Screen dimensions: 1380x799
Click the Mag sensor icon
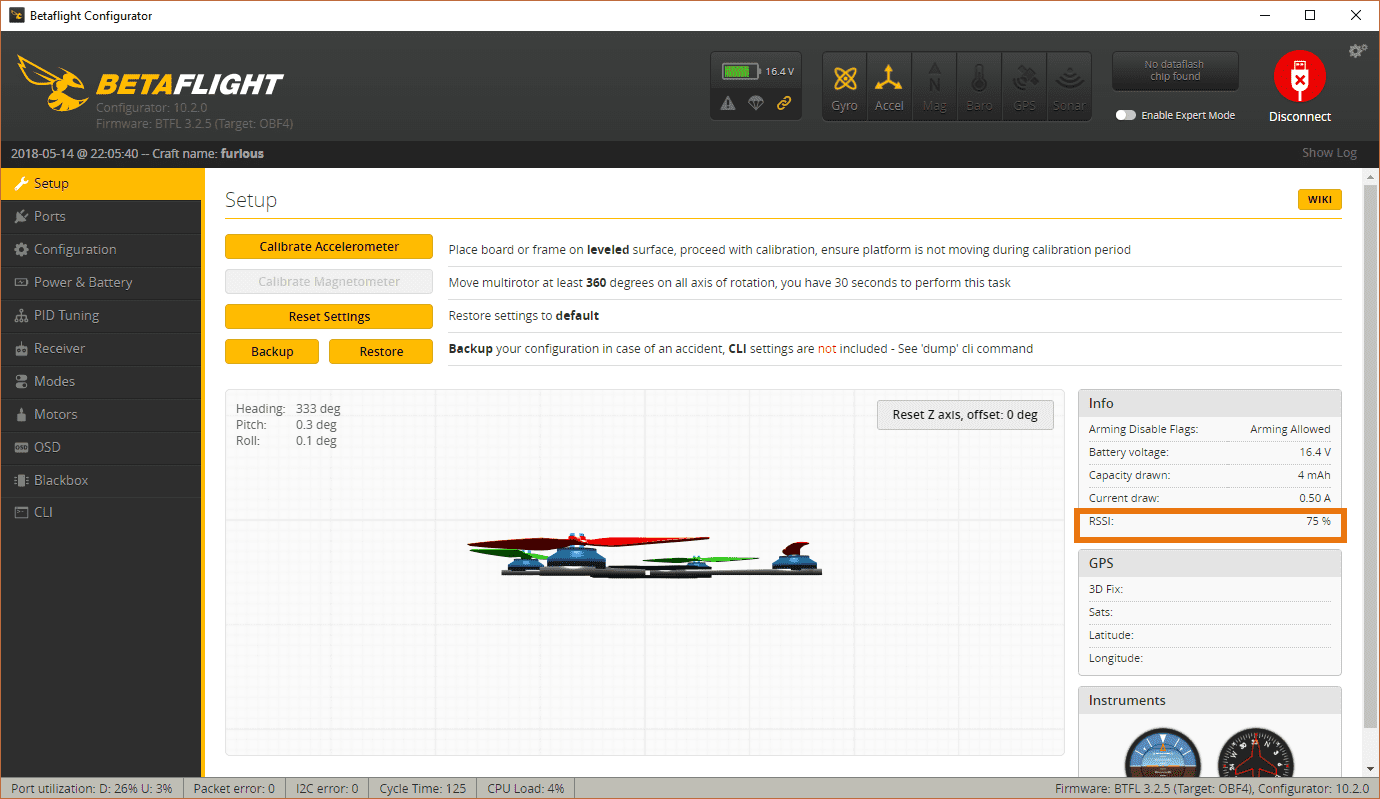click(935, 87)
